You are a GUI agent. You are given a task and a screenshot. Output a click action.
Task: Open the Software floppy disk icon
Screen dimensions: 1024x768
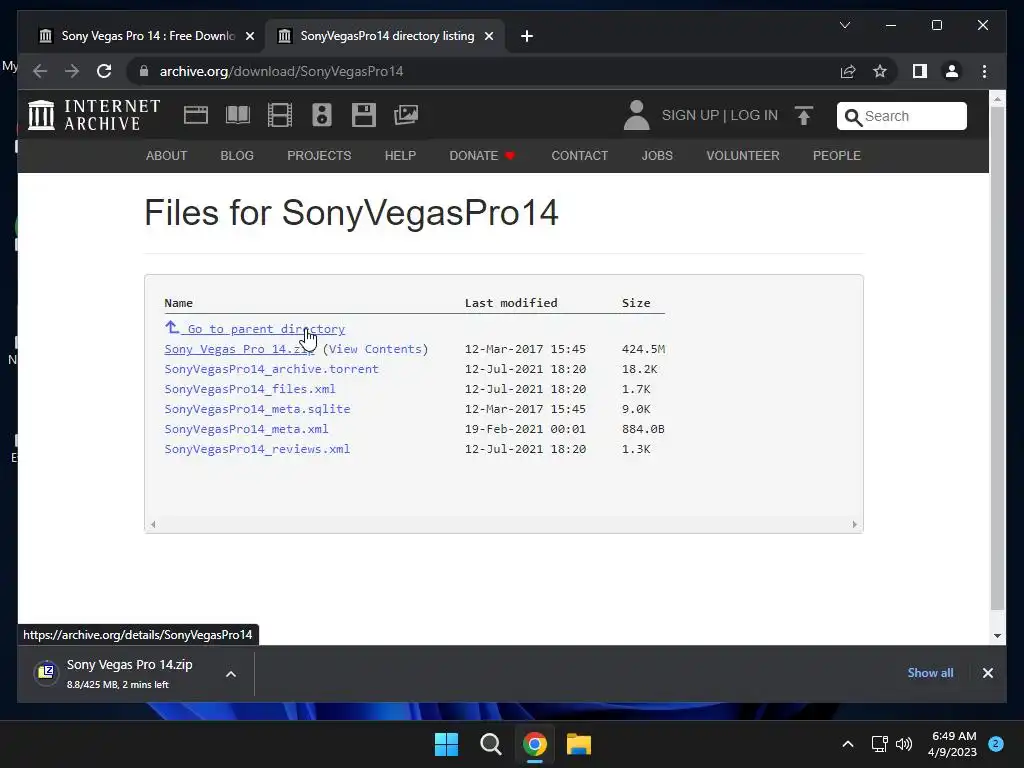[364, 115]
